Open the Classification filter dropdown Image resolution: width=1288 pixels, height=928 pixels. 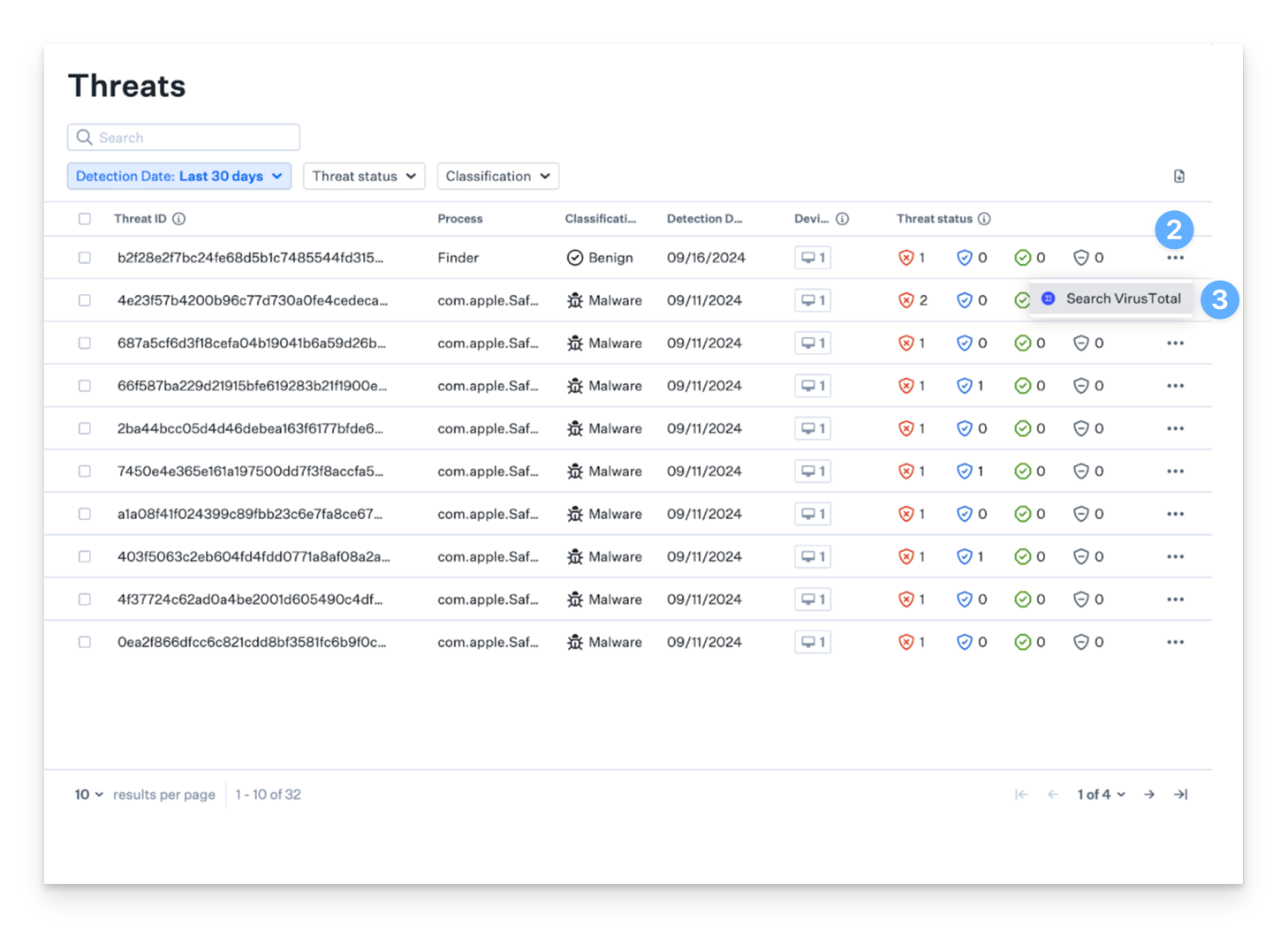click(498, 177)
